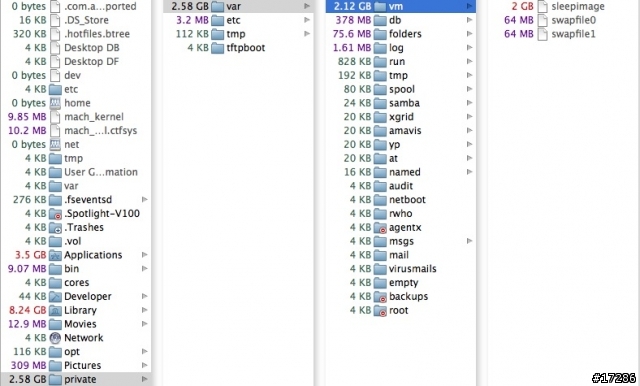640x386 pixels.
Task: Expand the msgs folder arrow
Action: coord(469,241)
